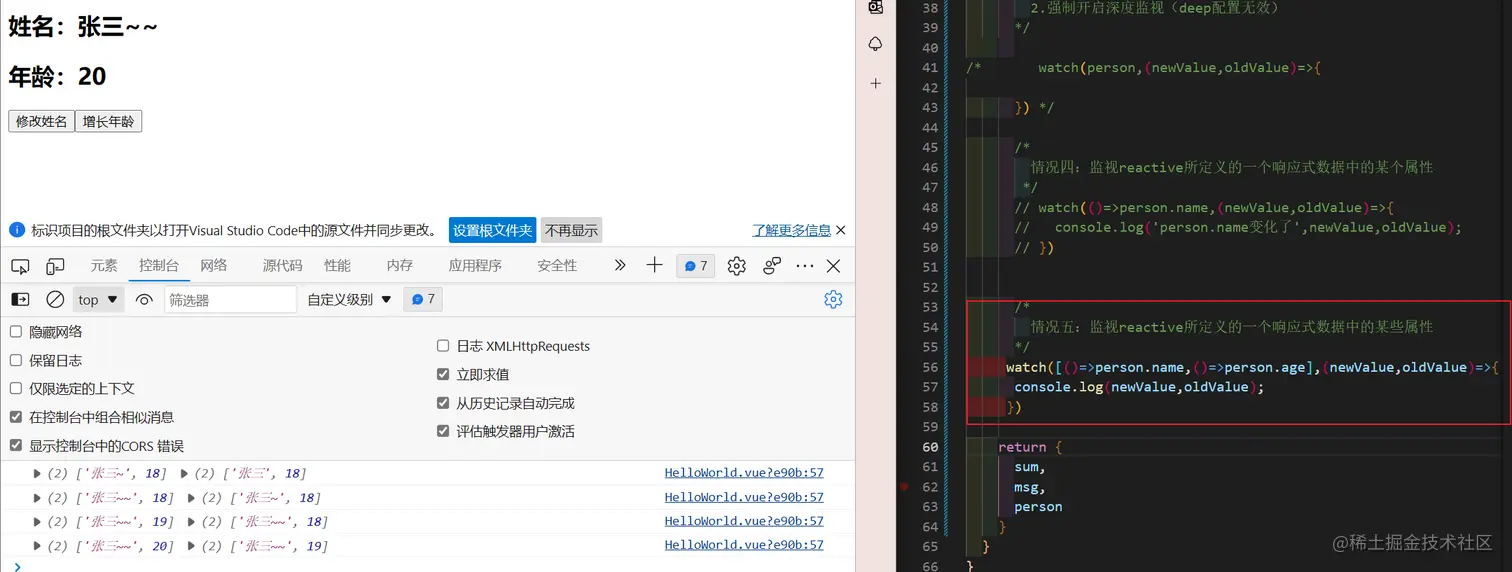Screen dimensions: 1512x572
Task: Uncheck 从历史记录自动完成 checkbox
Action: click(x=443, y=403)
